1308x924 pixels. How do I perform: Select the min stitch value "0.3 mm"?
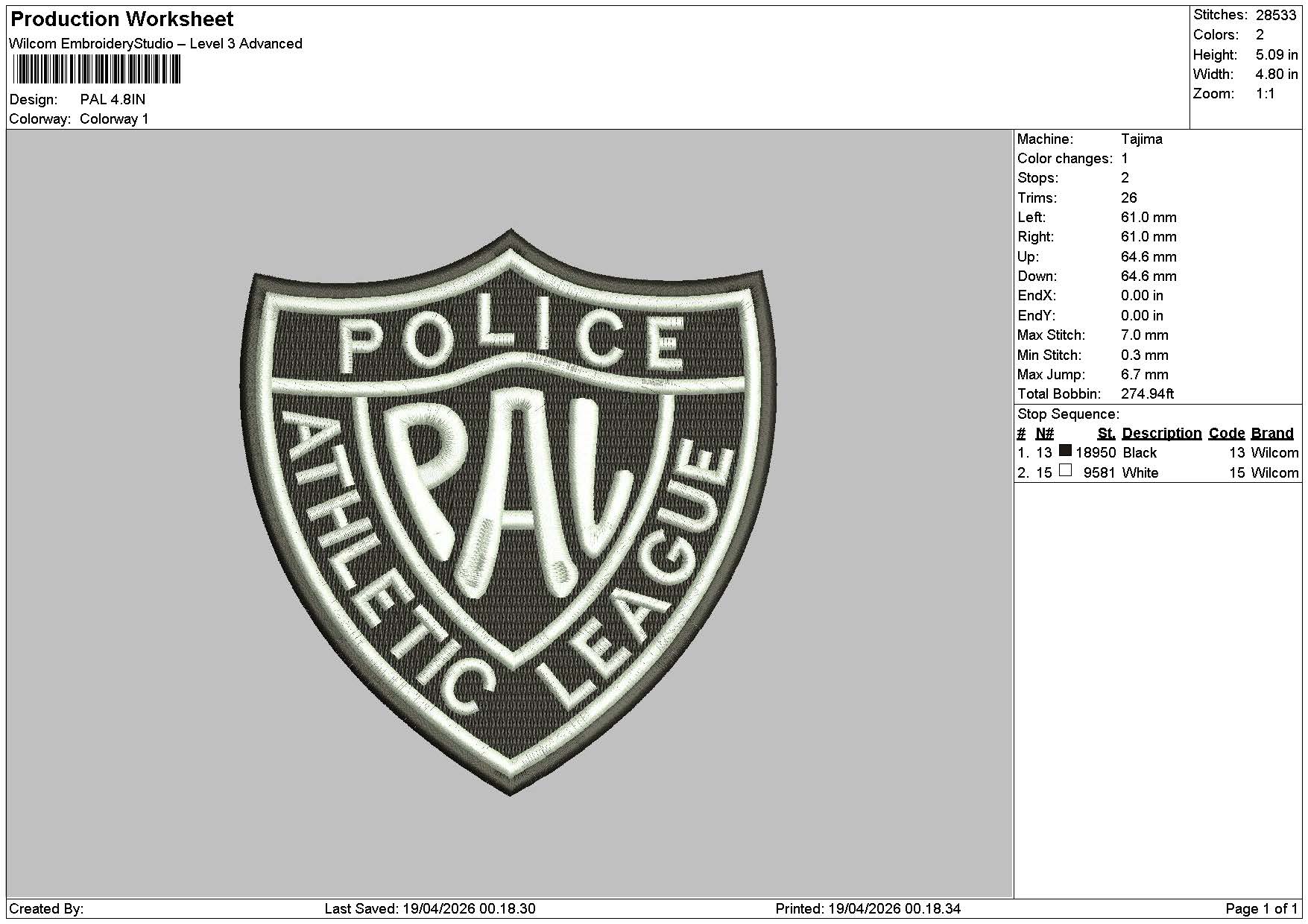(x=1145, y=355)
